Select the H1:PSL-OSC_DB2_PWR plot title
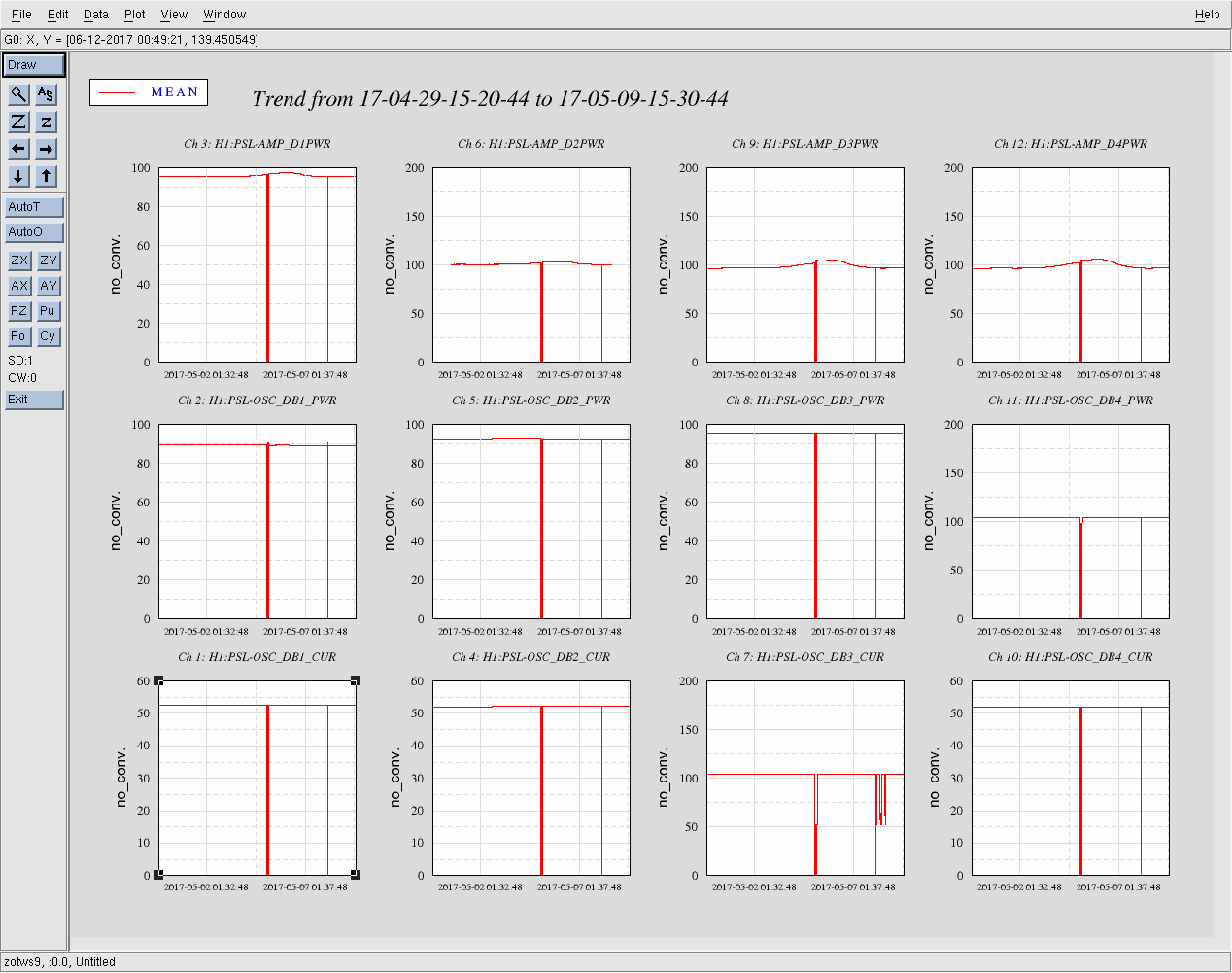Viewport: 1232px width, 973px height. [x=531, y=400]
